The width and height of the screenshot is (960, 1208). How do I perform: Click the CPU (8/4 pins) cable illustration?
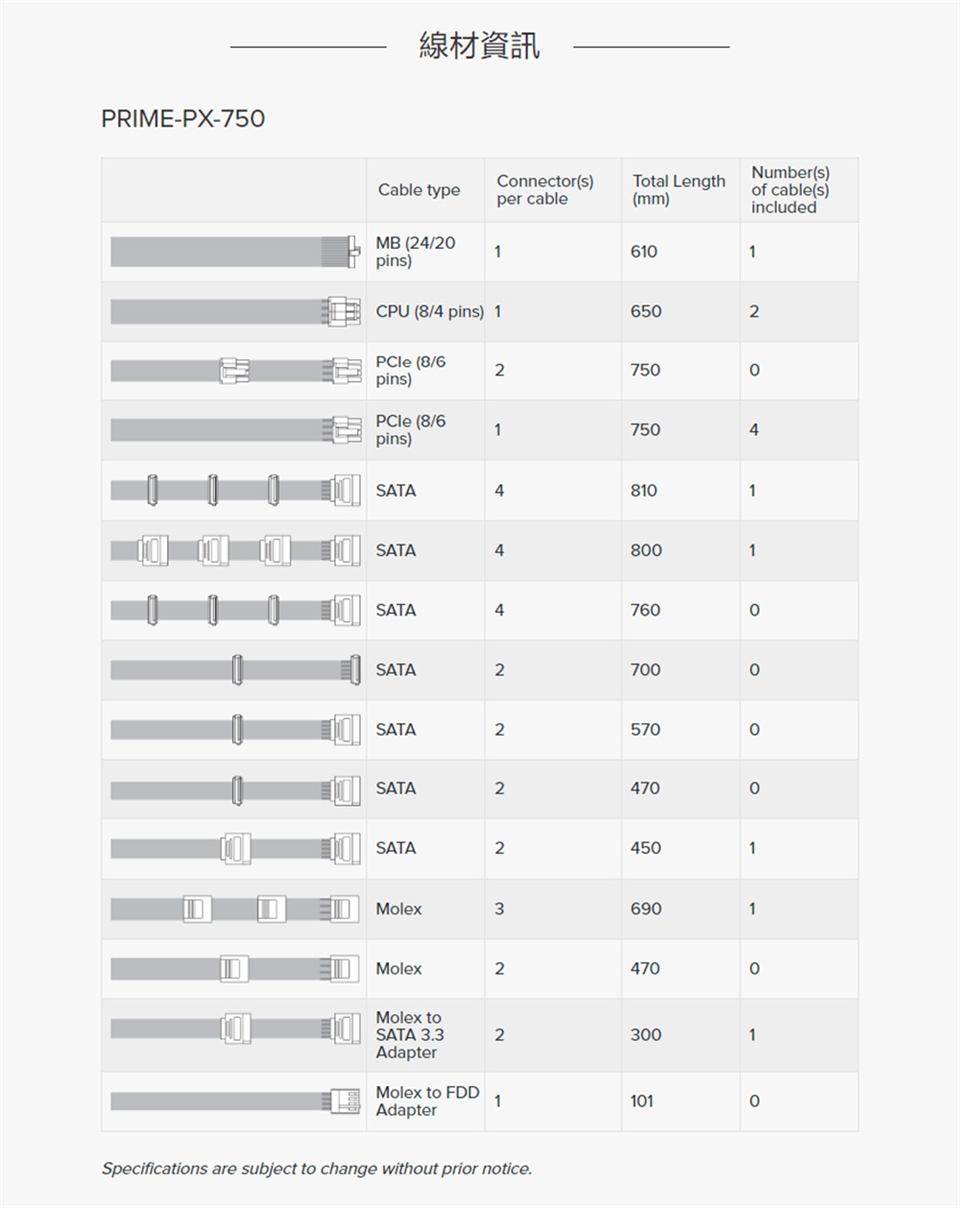pyautogui.click(x=234, y=311)
